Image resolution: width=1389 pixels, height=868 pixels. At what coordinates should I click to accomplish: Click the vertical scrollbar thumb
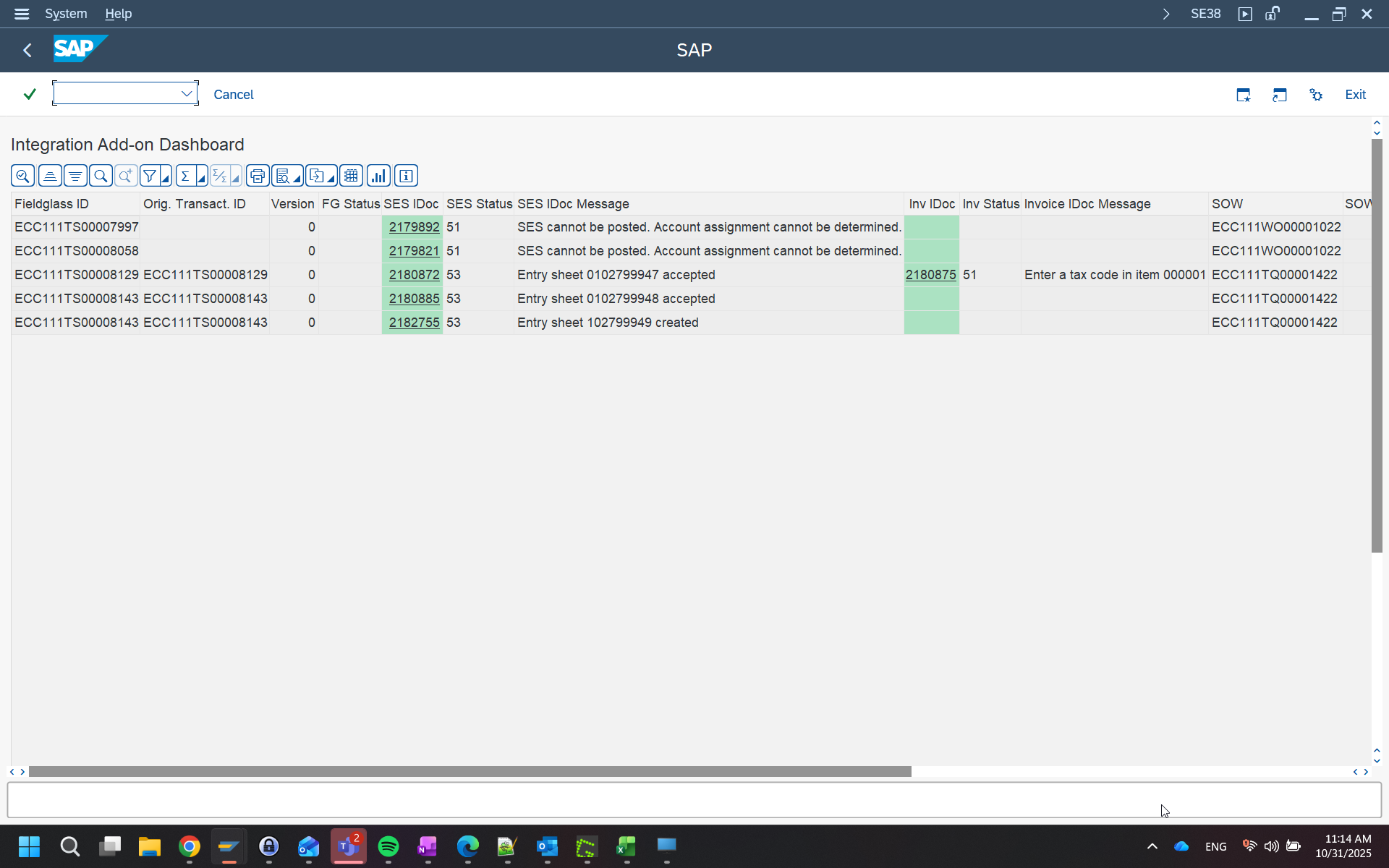click(1377, 346)
